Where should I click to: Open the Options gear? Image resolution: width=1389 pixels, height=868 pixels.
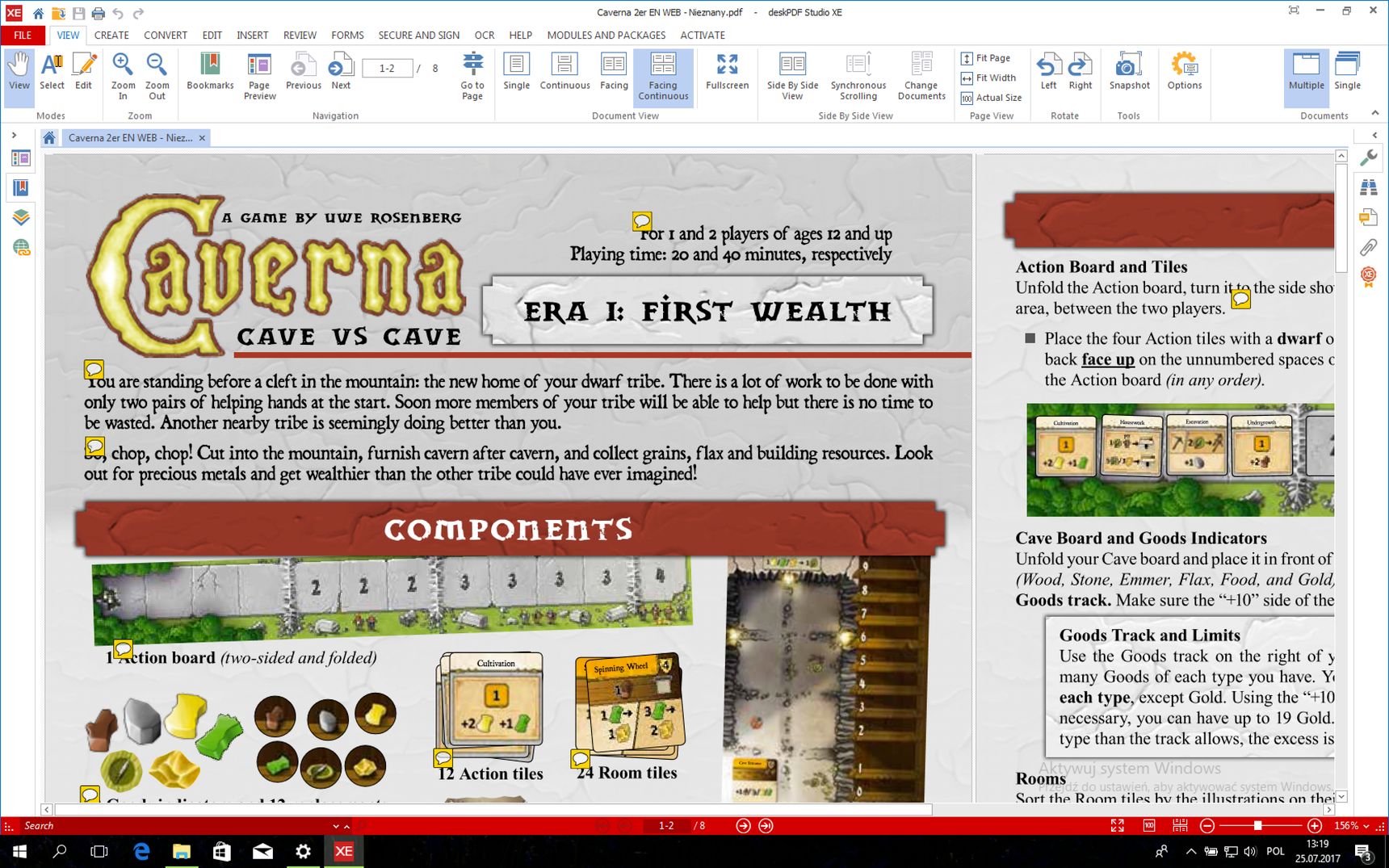1184,73
